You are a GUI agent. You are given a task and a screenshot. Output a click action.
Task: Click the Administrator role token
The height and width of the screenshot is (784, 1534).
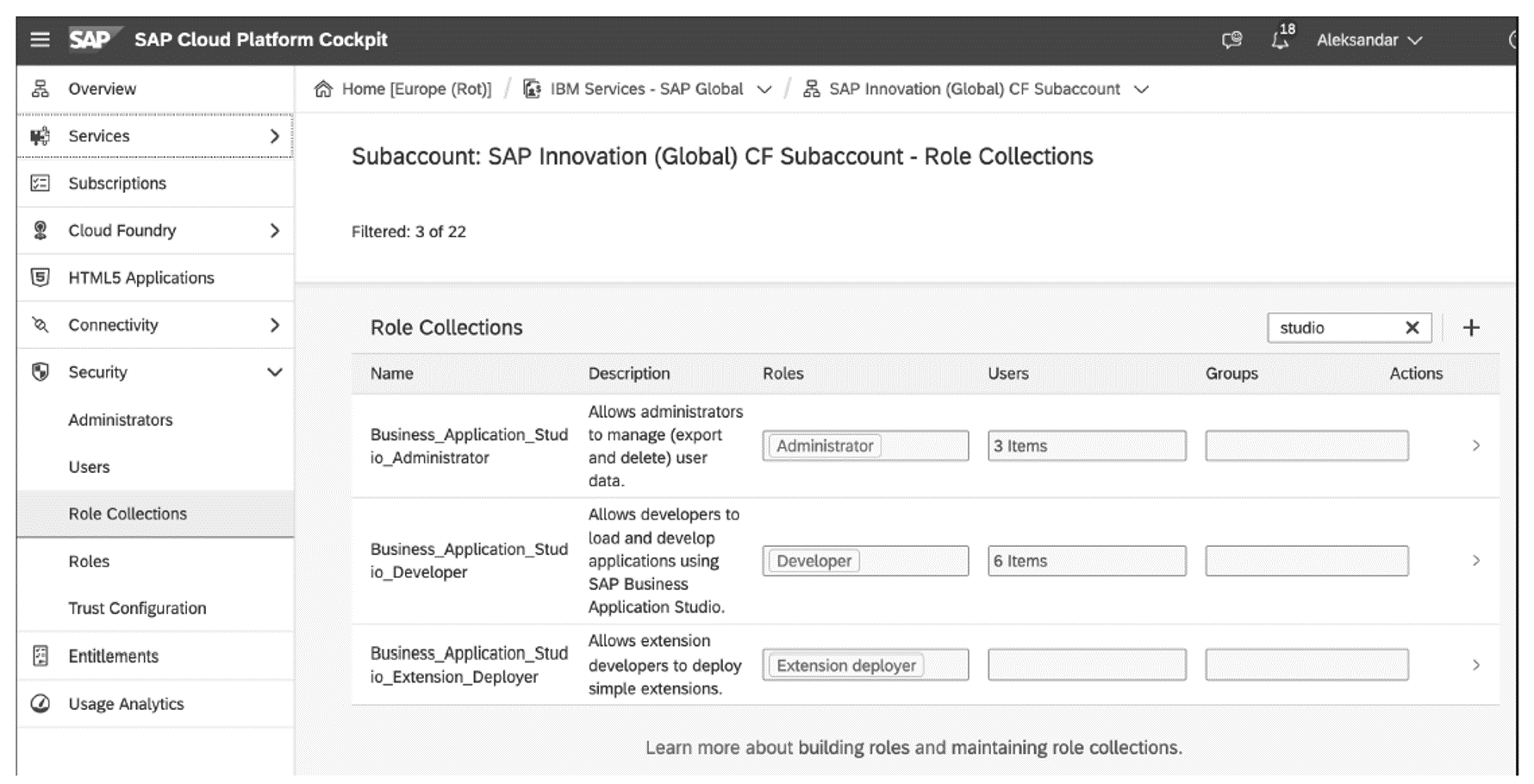click(825, 445)
